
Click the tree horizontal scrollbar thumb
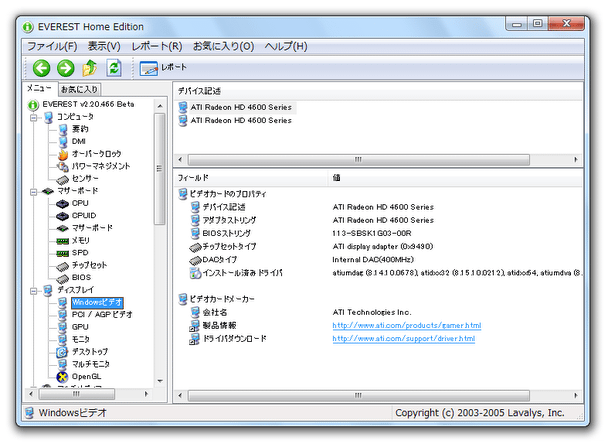pyautogui.click(x=76, y=394)
